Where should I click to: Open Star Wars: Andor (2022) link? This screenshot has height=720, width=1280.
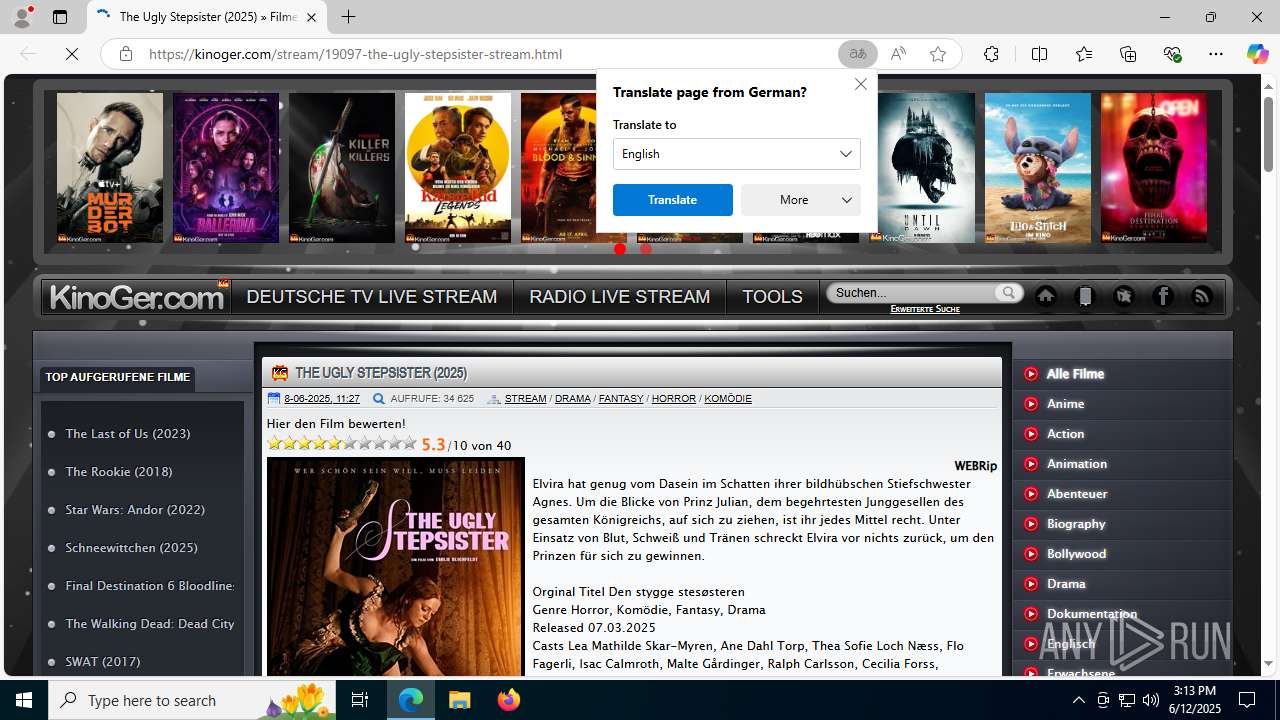pos(135,509)
